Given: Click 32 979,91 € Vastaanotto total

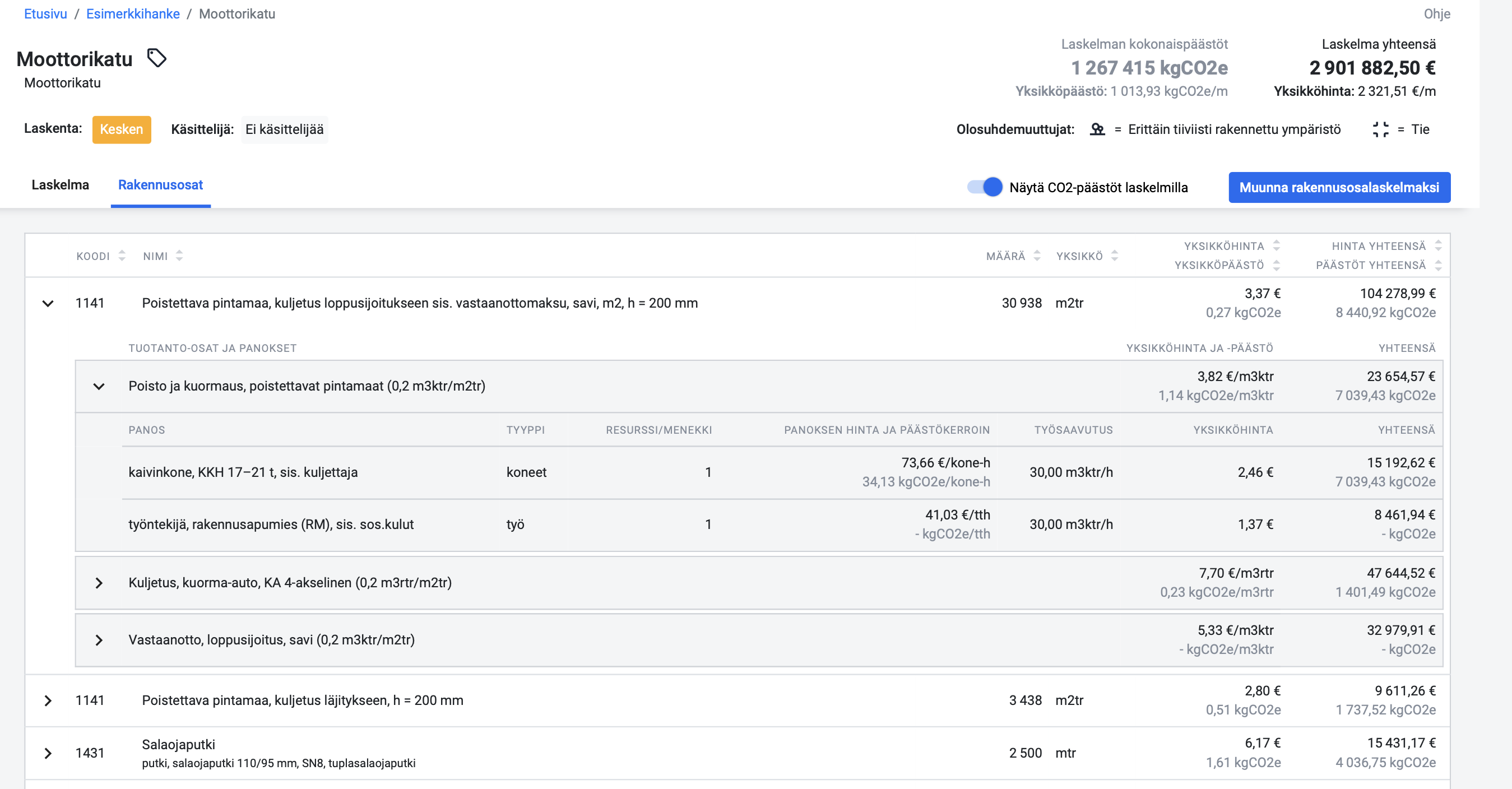Looking at the screenshot, I should pyautogui.click(x=1401, y=630).
